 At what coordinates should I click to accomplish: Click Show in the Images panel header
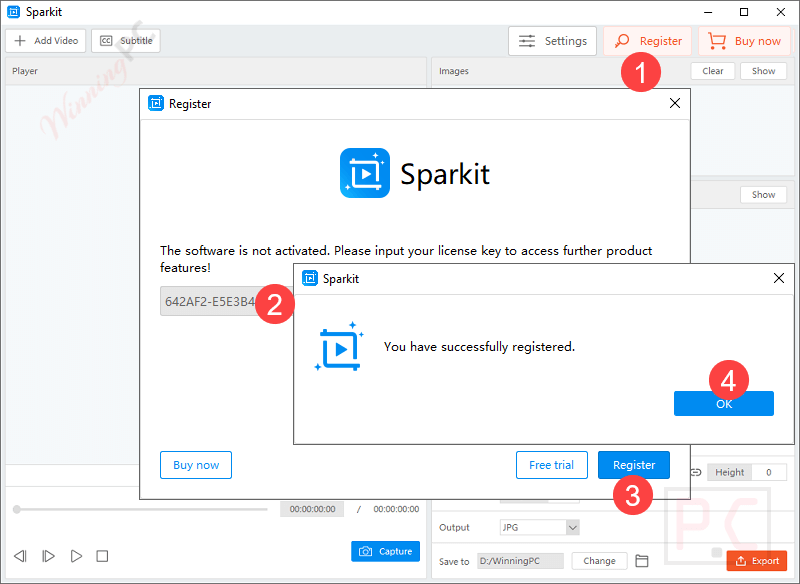[763, 71]
